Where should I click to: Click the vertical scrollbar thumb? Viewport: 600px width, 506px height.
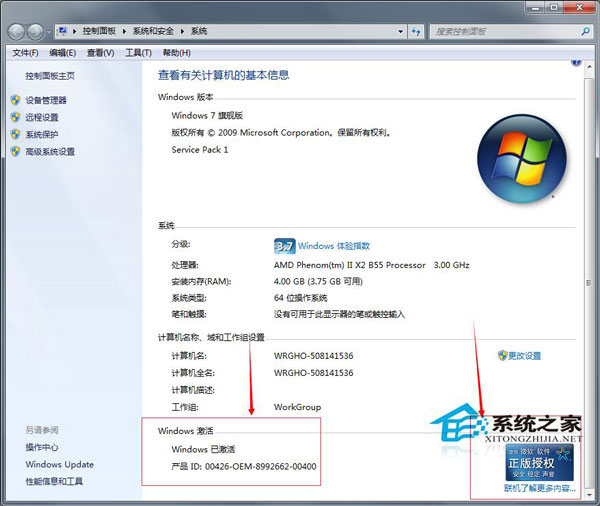click(589, 283)
